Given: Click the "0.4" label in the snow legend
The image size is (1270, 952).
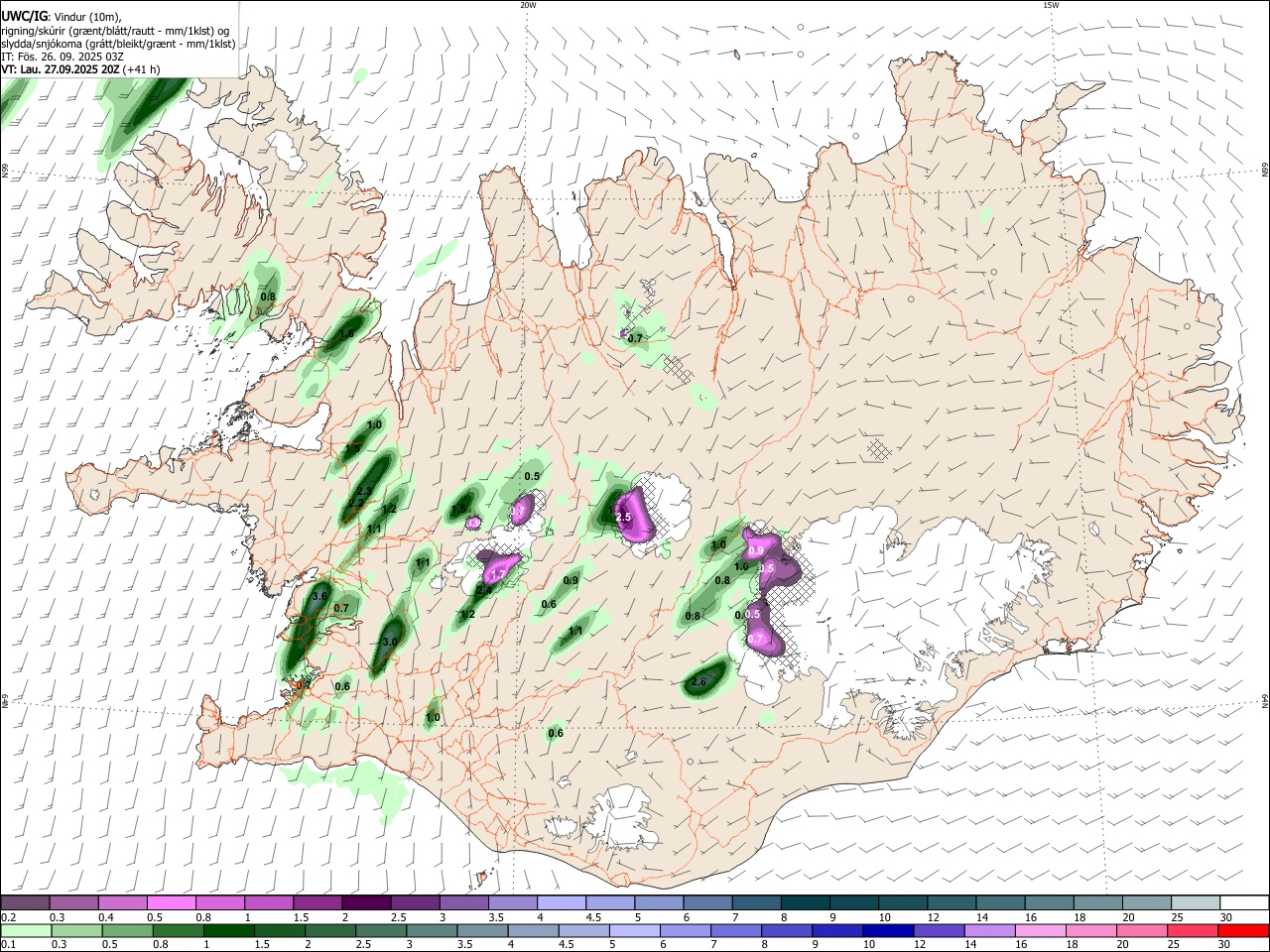Looking at the screenshot, I should click(106, 917).
